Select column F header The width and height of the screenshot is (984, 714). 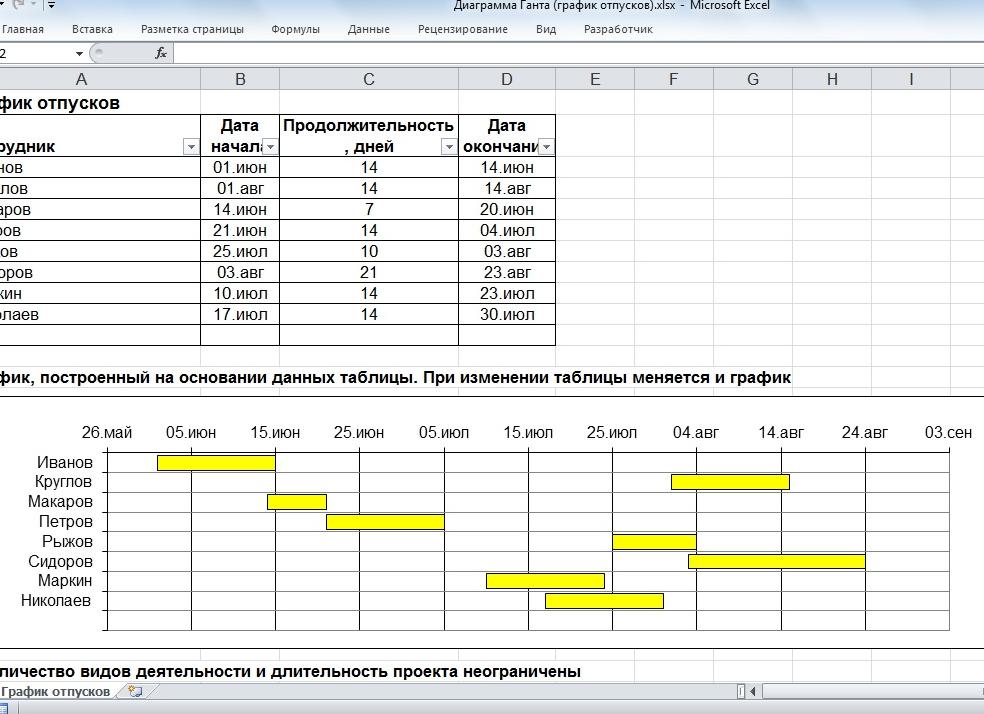(x=673, y=79)
